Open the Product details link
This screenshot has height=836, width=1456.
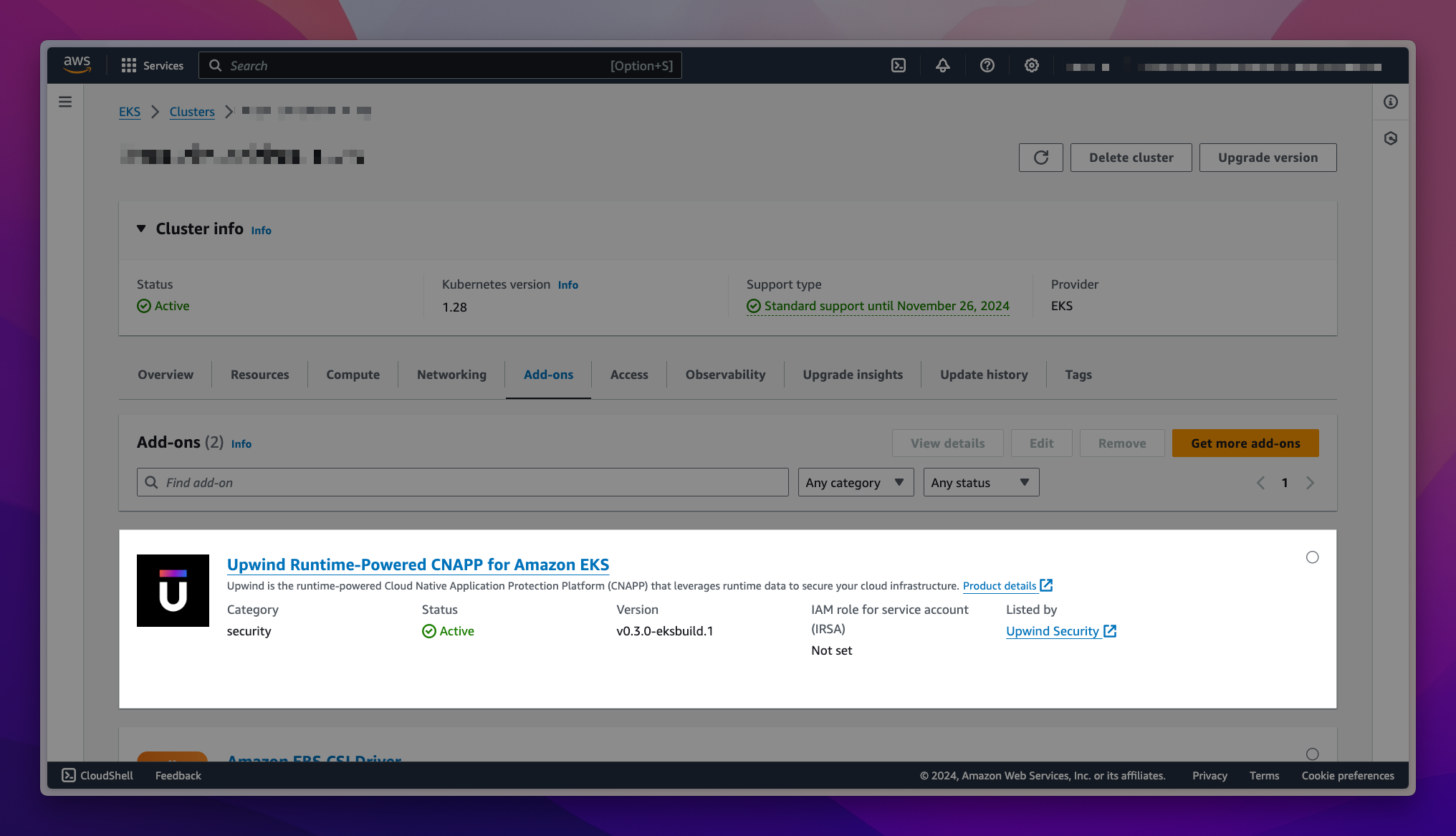click(1000, 586)
